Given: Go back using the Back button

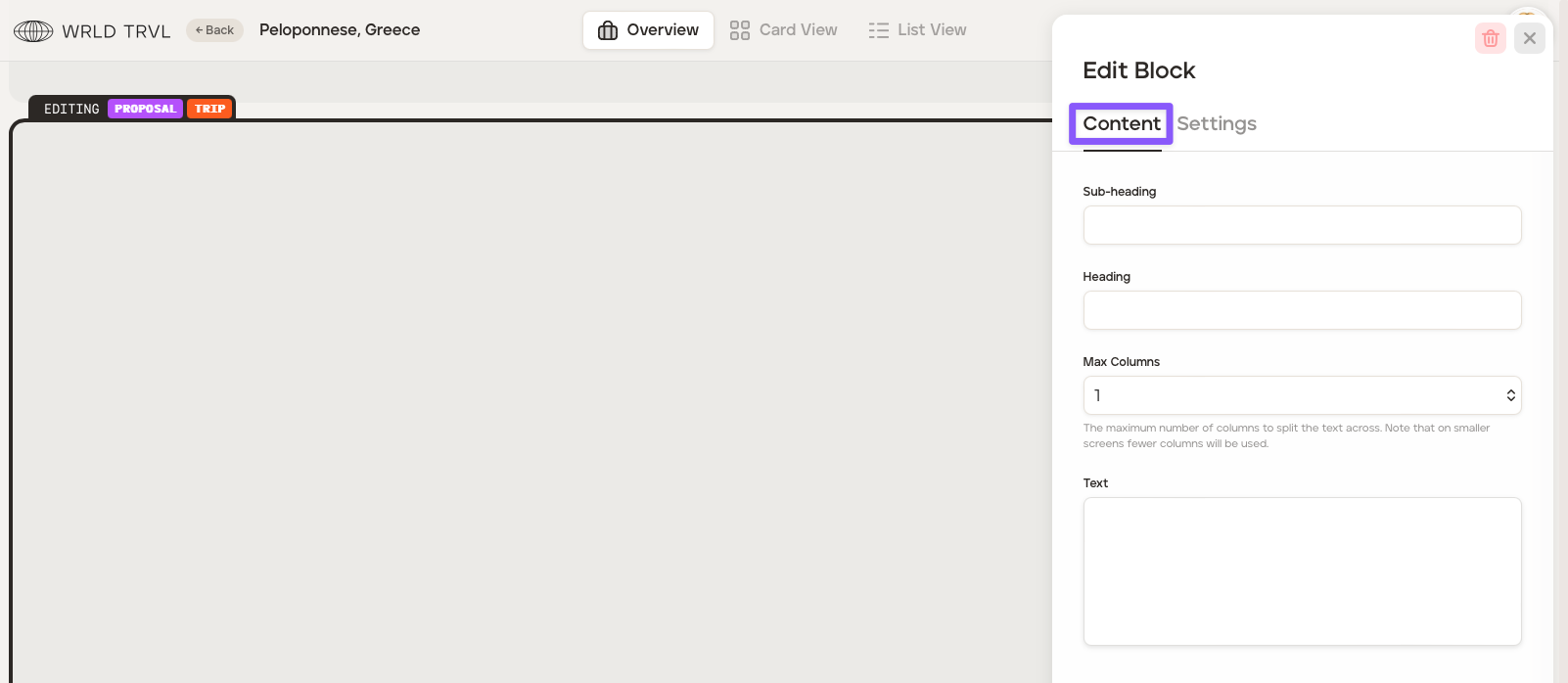Looking at the screenshot, I should tap(214, 30).
